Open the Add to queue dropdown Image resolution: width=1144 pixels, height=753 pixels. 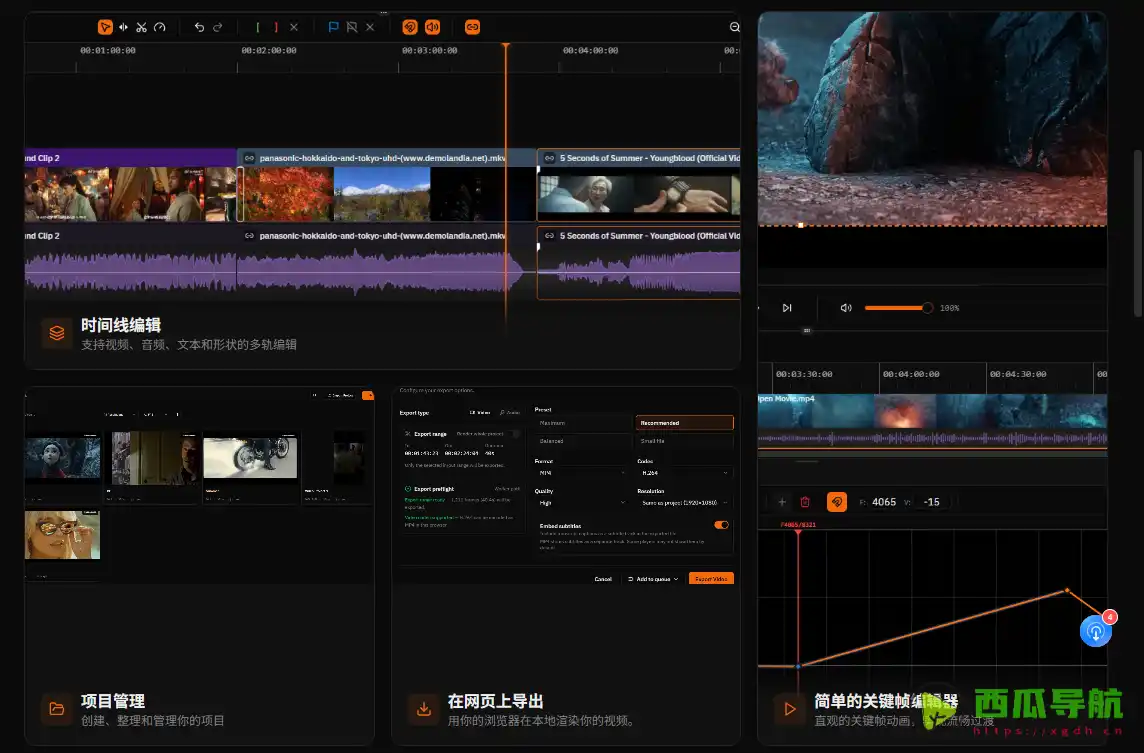click(x=653, y=579)
